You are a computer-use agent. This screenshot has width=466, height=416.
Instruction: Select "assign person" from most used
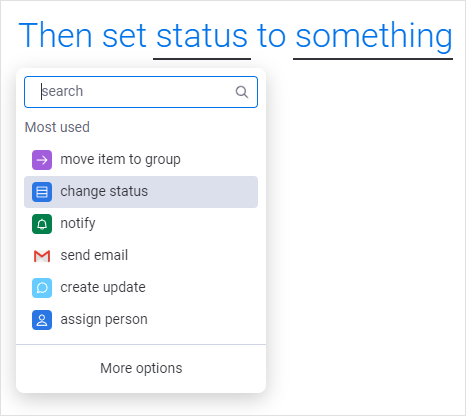(x=141, y=320)
